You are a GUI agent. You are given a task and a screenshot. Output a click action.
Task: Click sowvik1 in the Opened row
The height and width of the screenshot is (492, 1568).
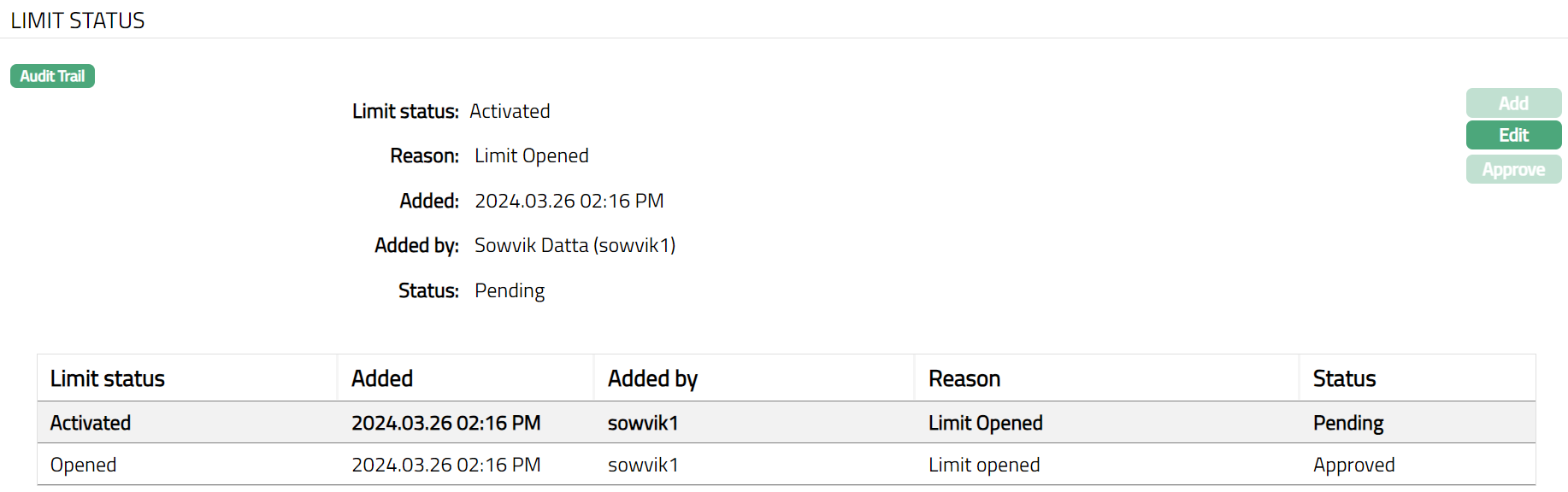643,465
